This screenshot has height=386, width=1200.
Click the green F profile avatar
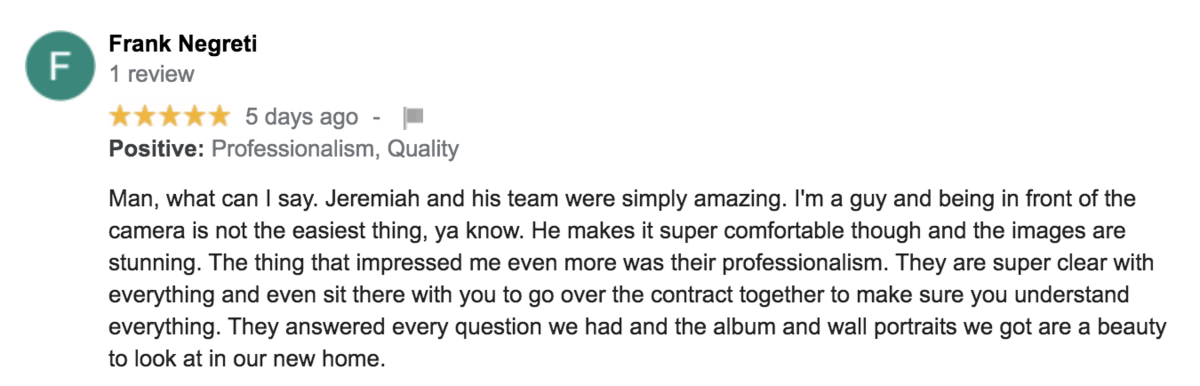click(x=60, y=64)
